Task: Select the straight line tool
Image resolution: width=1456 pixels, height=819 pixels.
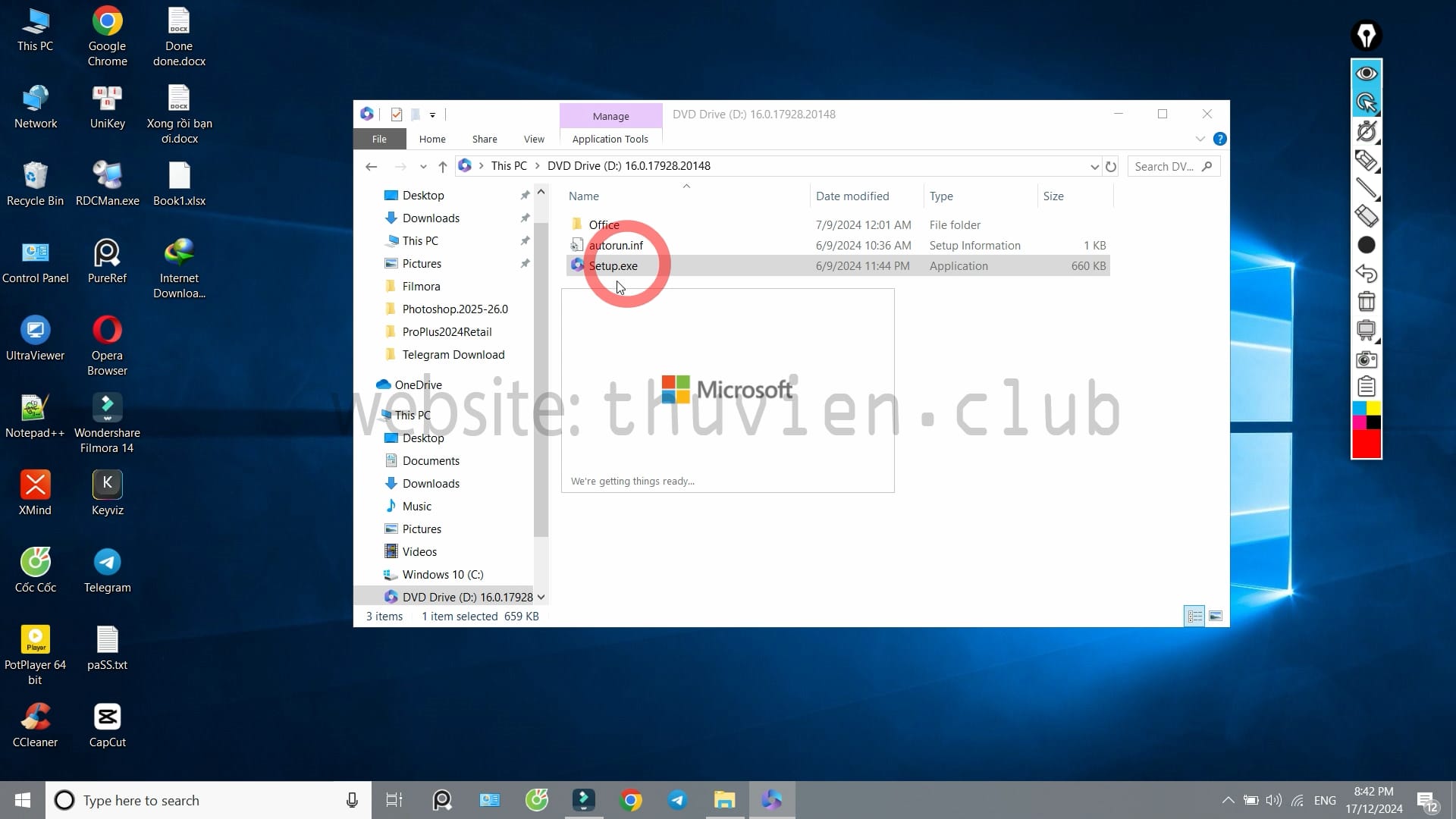Action: point(1367,188)
